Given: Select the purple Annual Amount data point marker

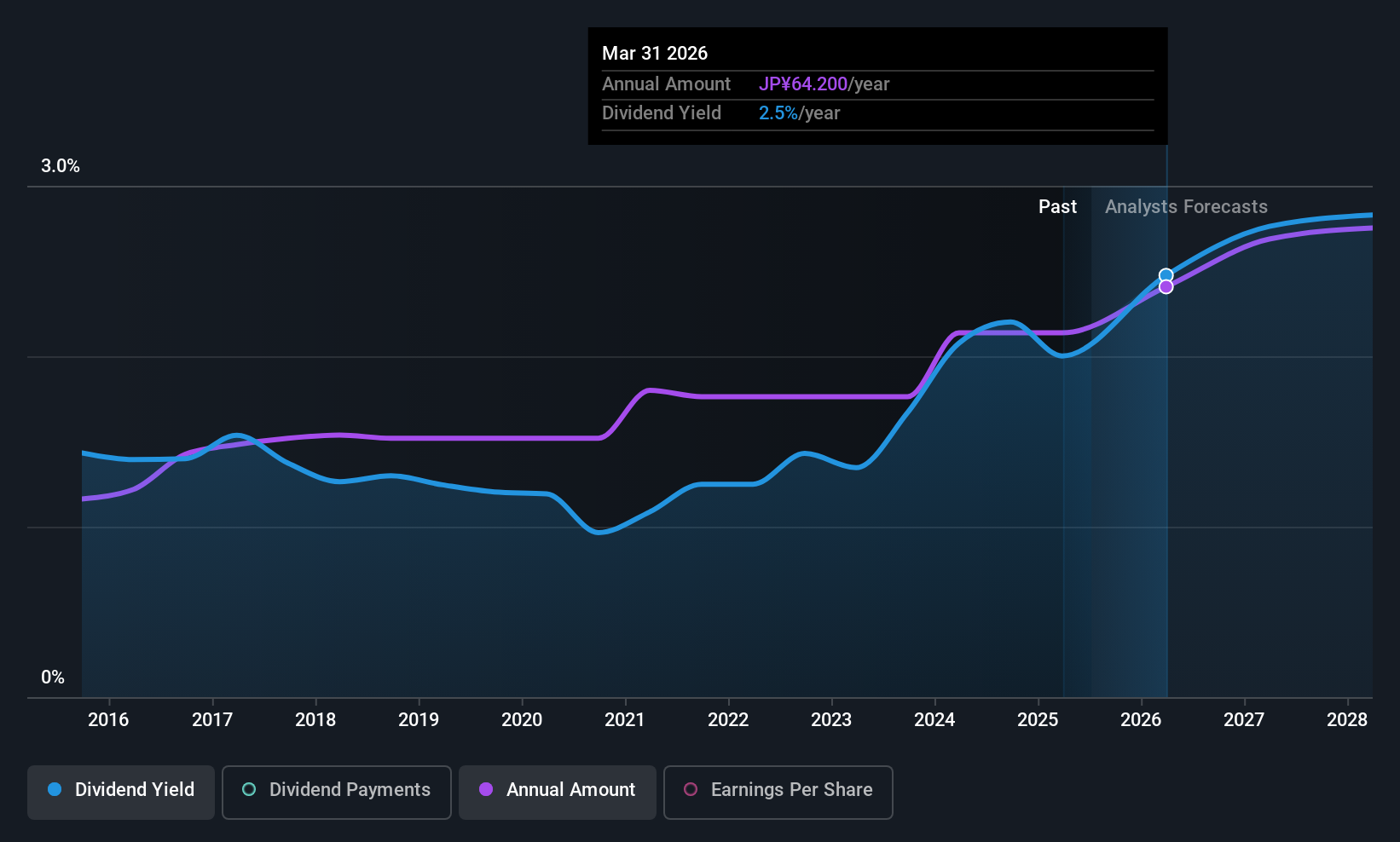Looking at the screenshot, I should click(1166, 287).
